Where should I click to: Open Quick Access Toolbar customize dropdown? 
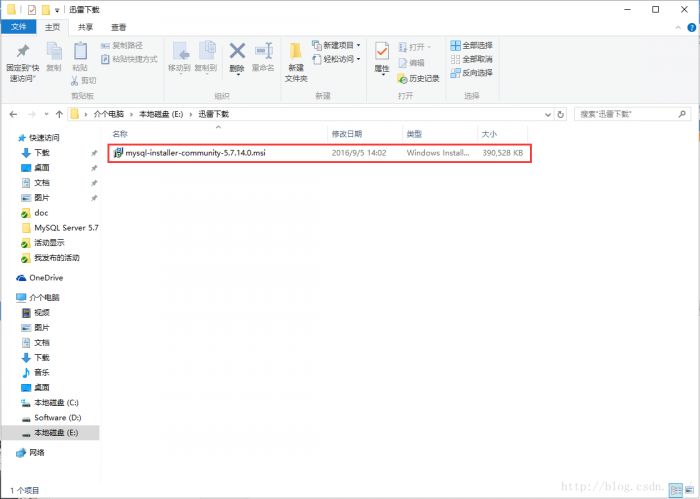click(x=57, y=10)
